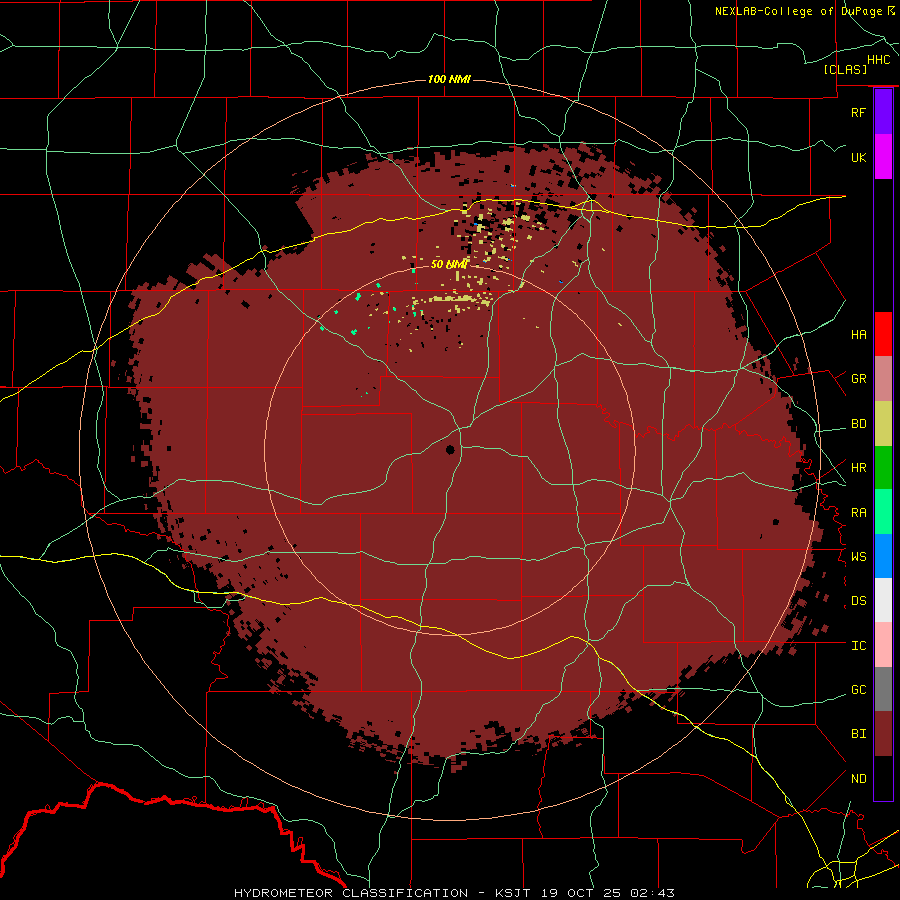This screenshot has height=900, width=900.
Task: Click the IC legend label
Action: [858, 646]
